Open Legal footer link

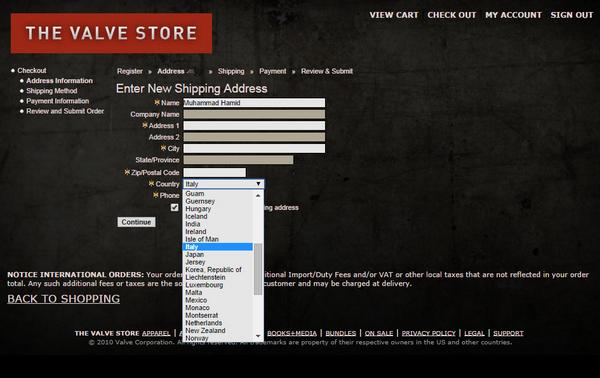(x=474, y=333)
